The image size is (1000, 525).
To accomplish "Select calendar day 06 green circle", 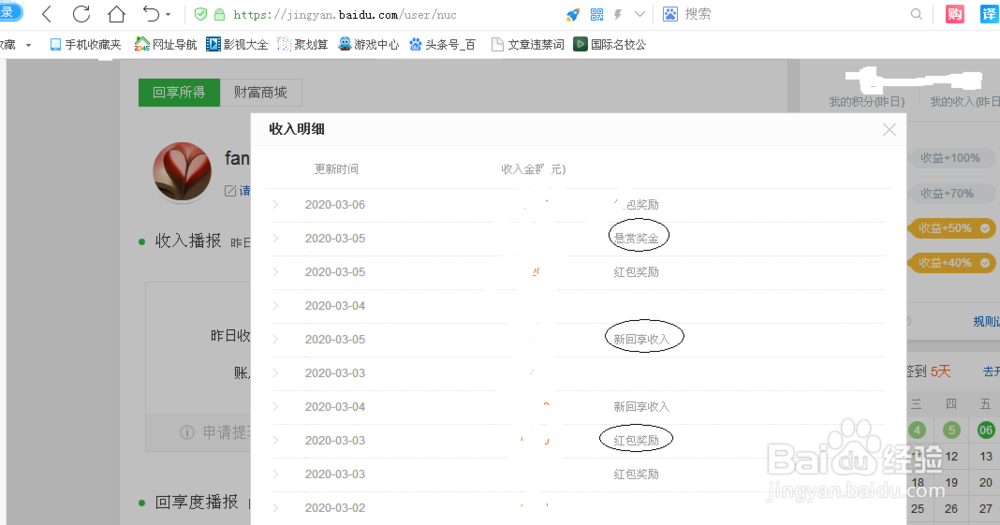I will pyautogui.click(x=985, y=430).
